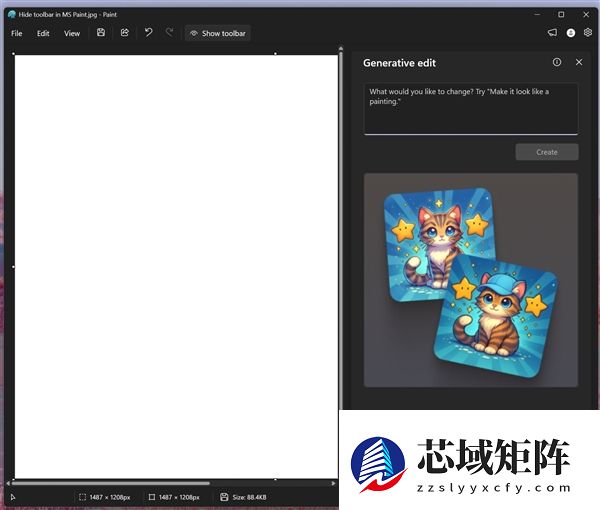Click the Redo arrow icon
Screen dimensions: 600x510
(169, 32)
